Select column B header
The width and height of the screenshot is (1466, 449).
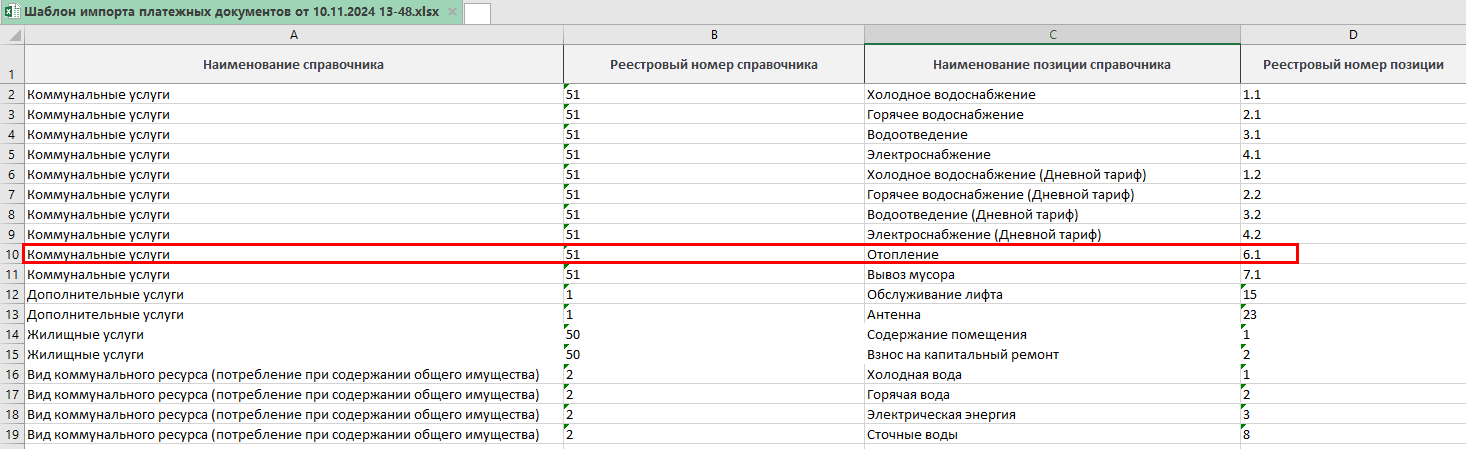(x=713, y=35)
